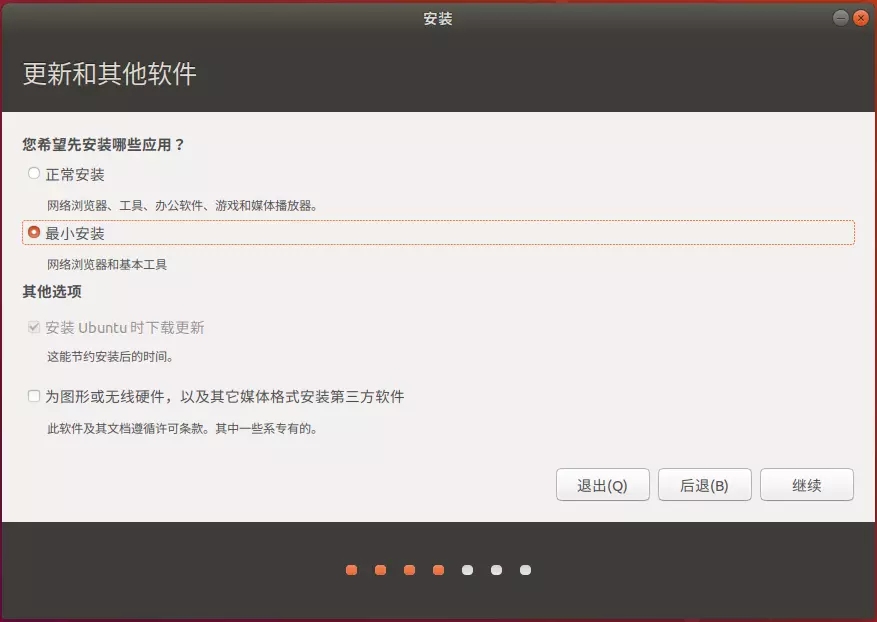Click the 此软件及其文档遵循许可条款 description text
This screenshot has width=877, height=622.
(x=182, y=428)
